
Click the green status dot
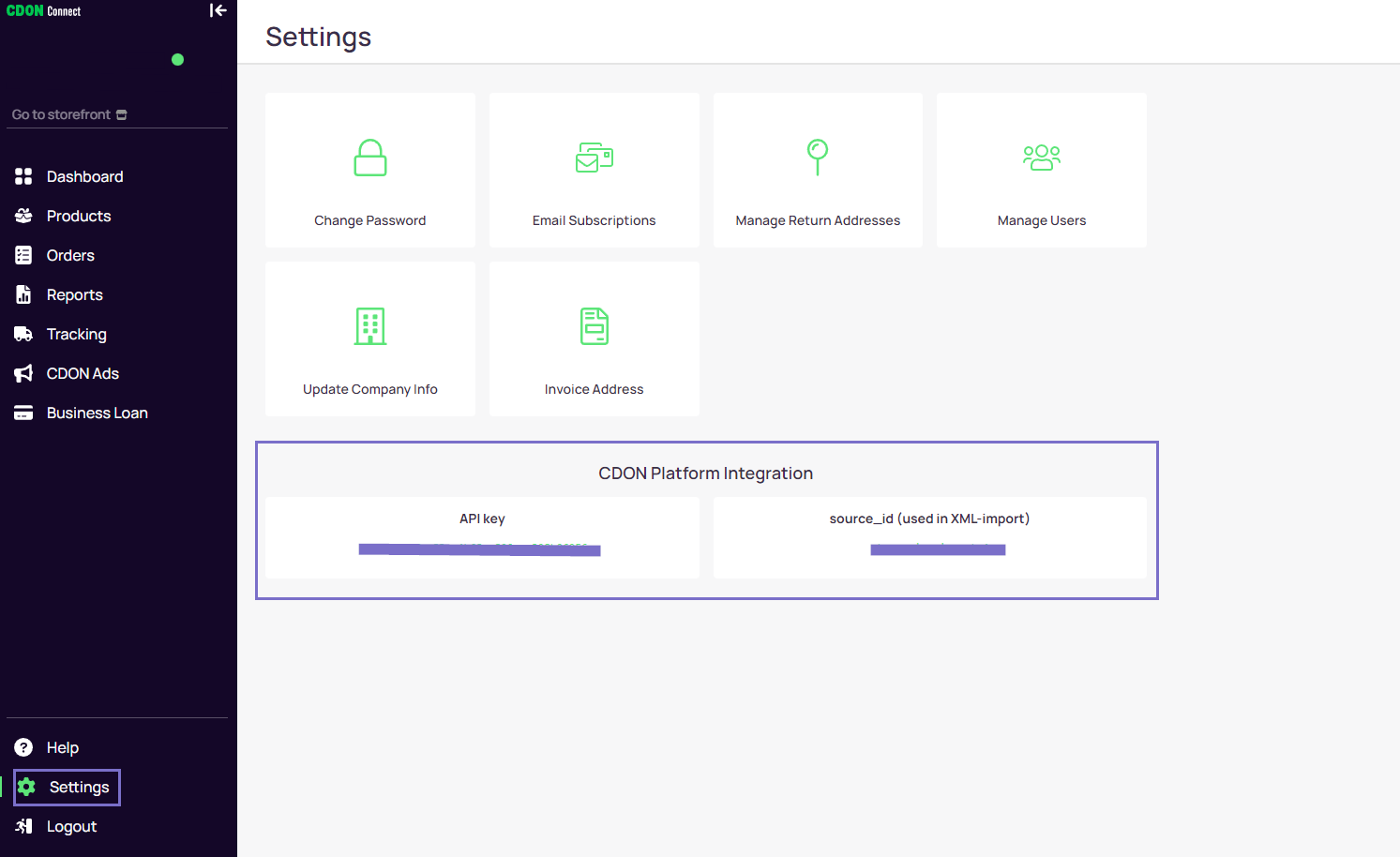coord(178,60)
